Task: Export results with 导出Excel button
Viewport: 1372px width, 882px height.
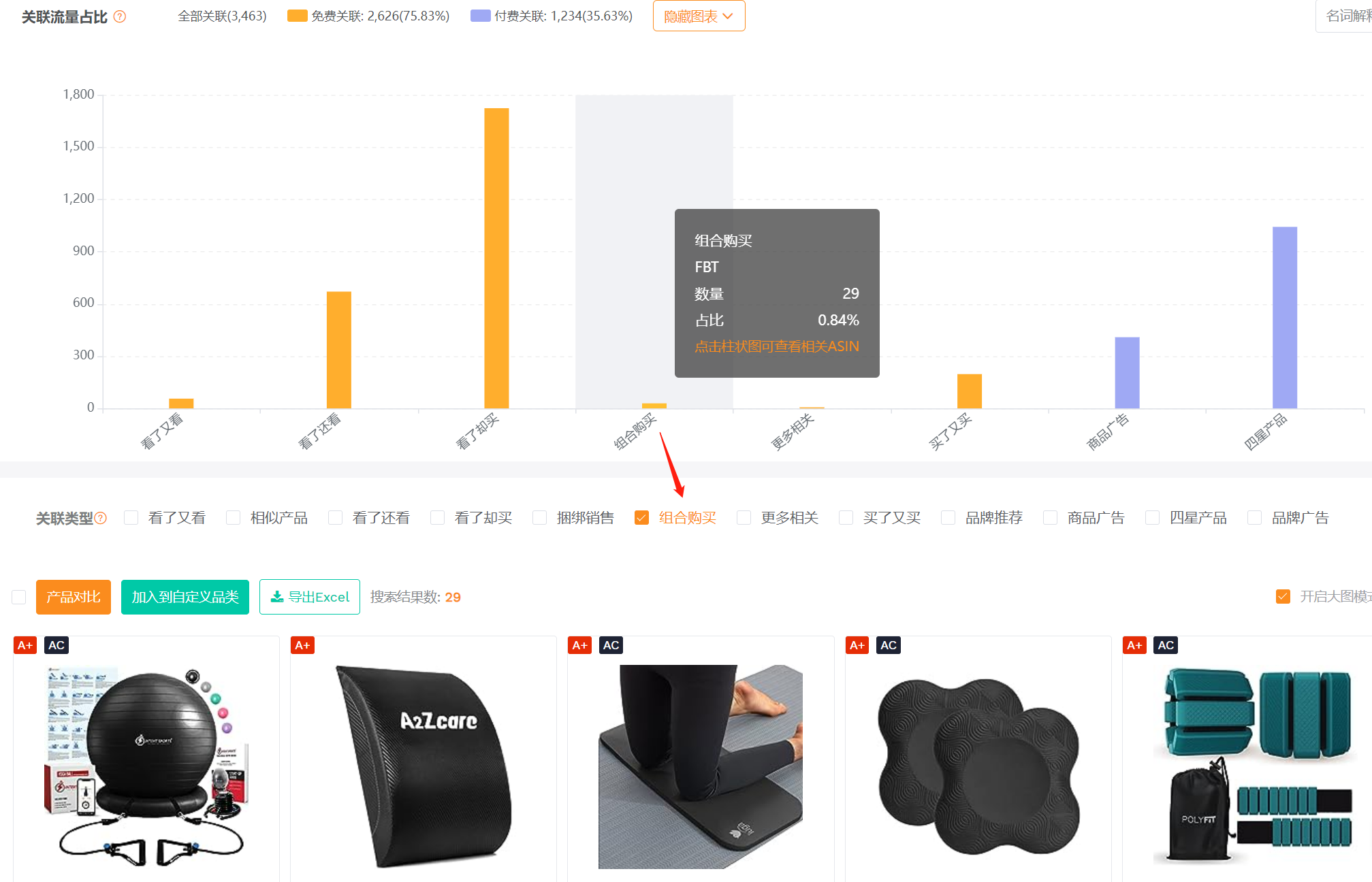Action: pos(310,597)
